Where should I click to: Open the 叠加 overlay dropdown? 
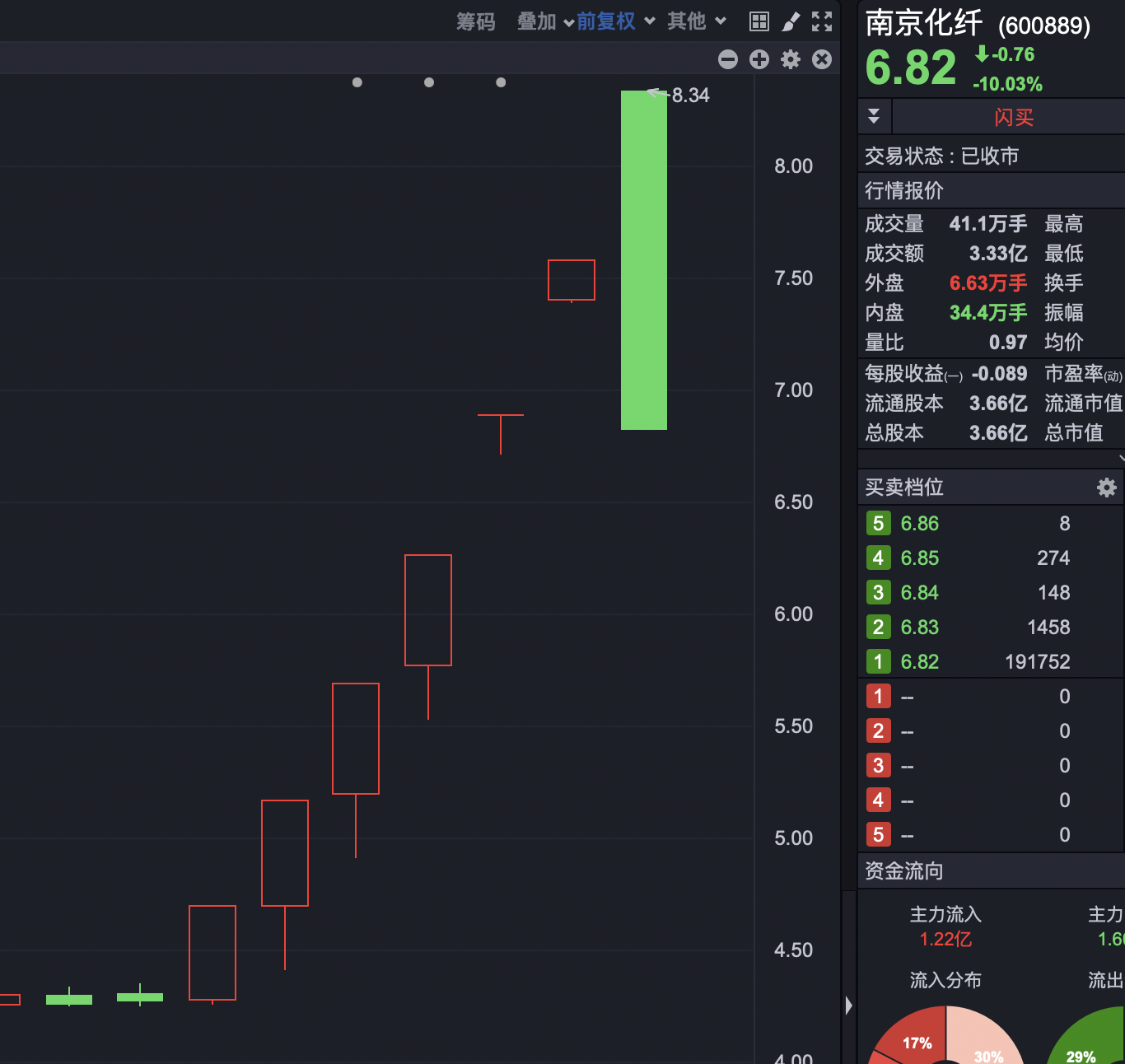pos(545,21)
